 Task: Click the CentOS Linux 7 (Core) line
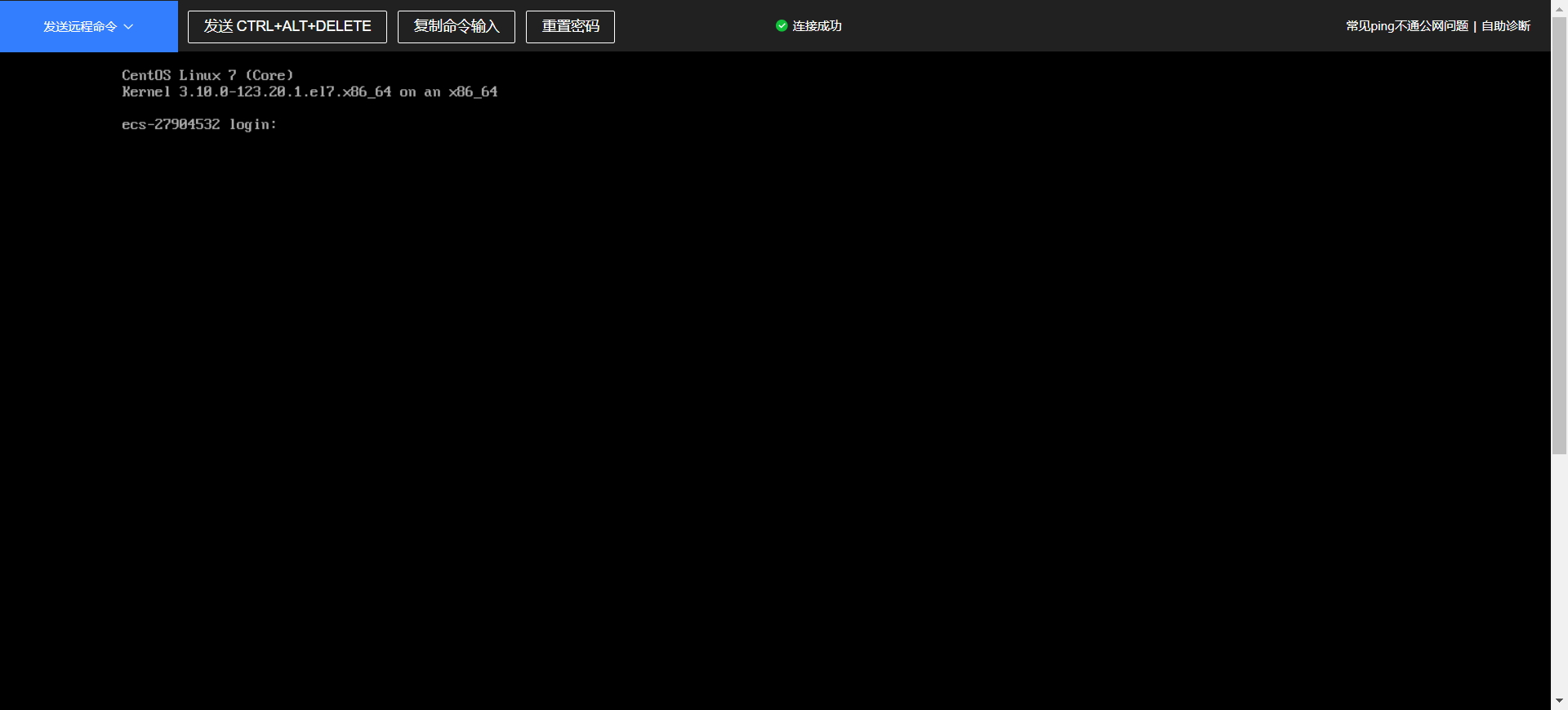coord(207,75)
